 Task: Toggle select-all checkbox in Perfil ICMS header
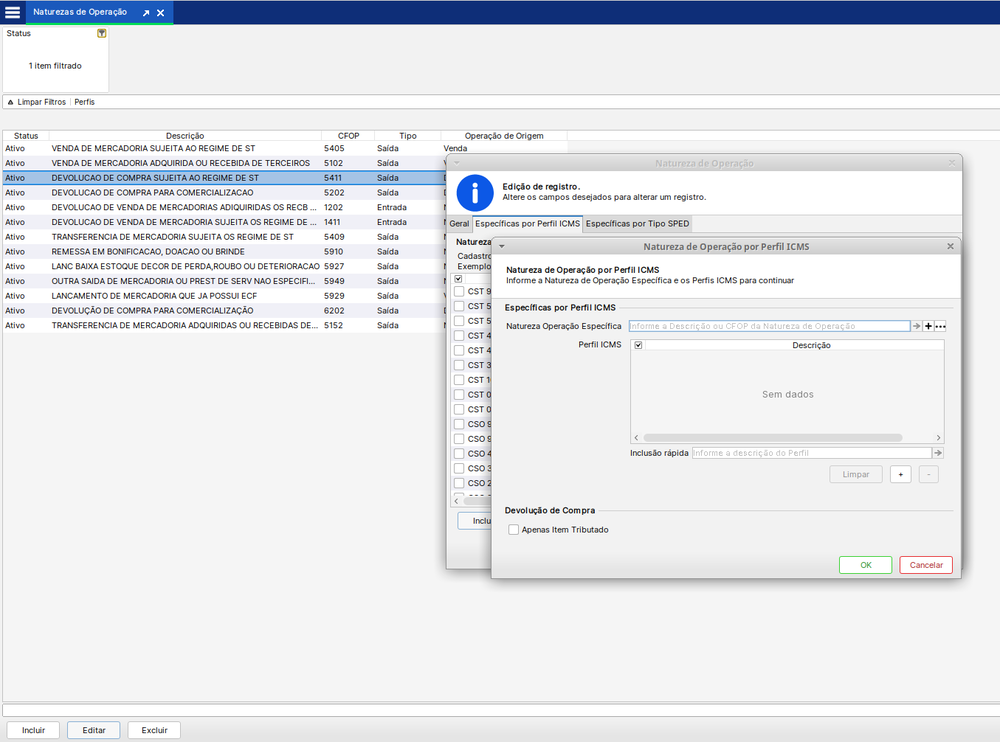tap(638, 345)
